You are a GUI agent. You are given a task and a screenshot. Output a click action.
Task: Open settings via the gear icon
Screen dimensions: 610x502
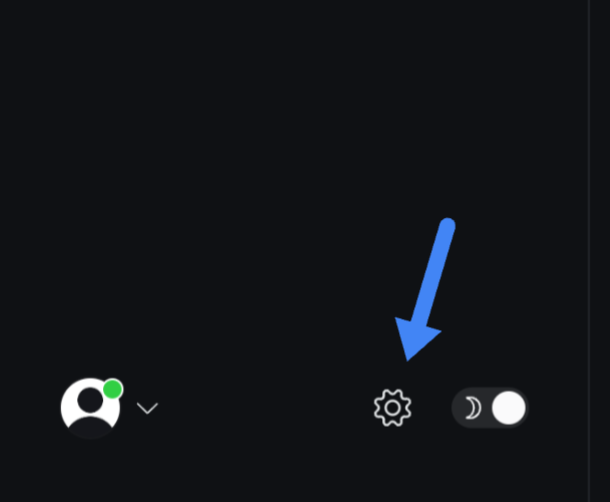pyautogui.click(x=393, y=408)
